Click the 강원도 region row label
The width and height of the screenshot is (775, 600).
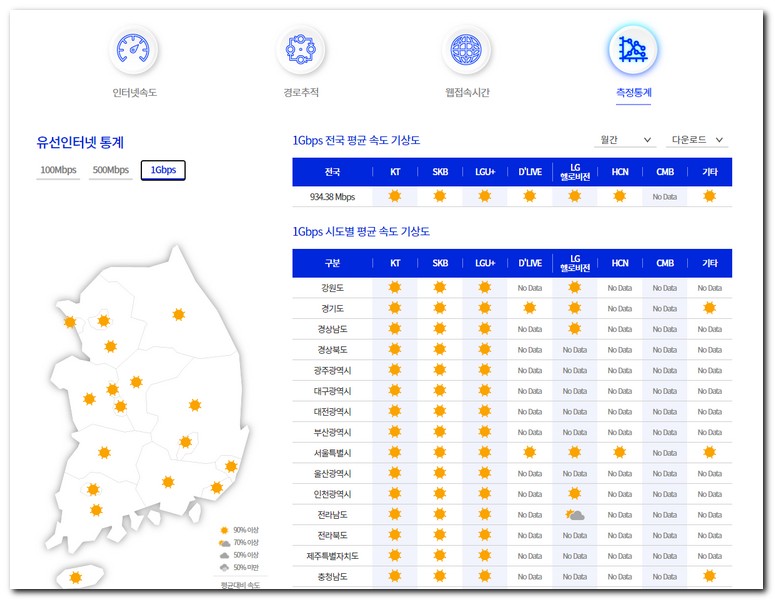tap(332, 288)
